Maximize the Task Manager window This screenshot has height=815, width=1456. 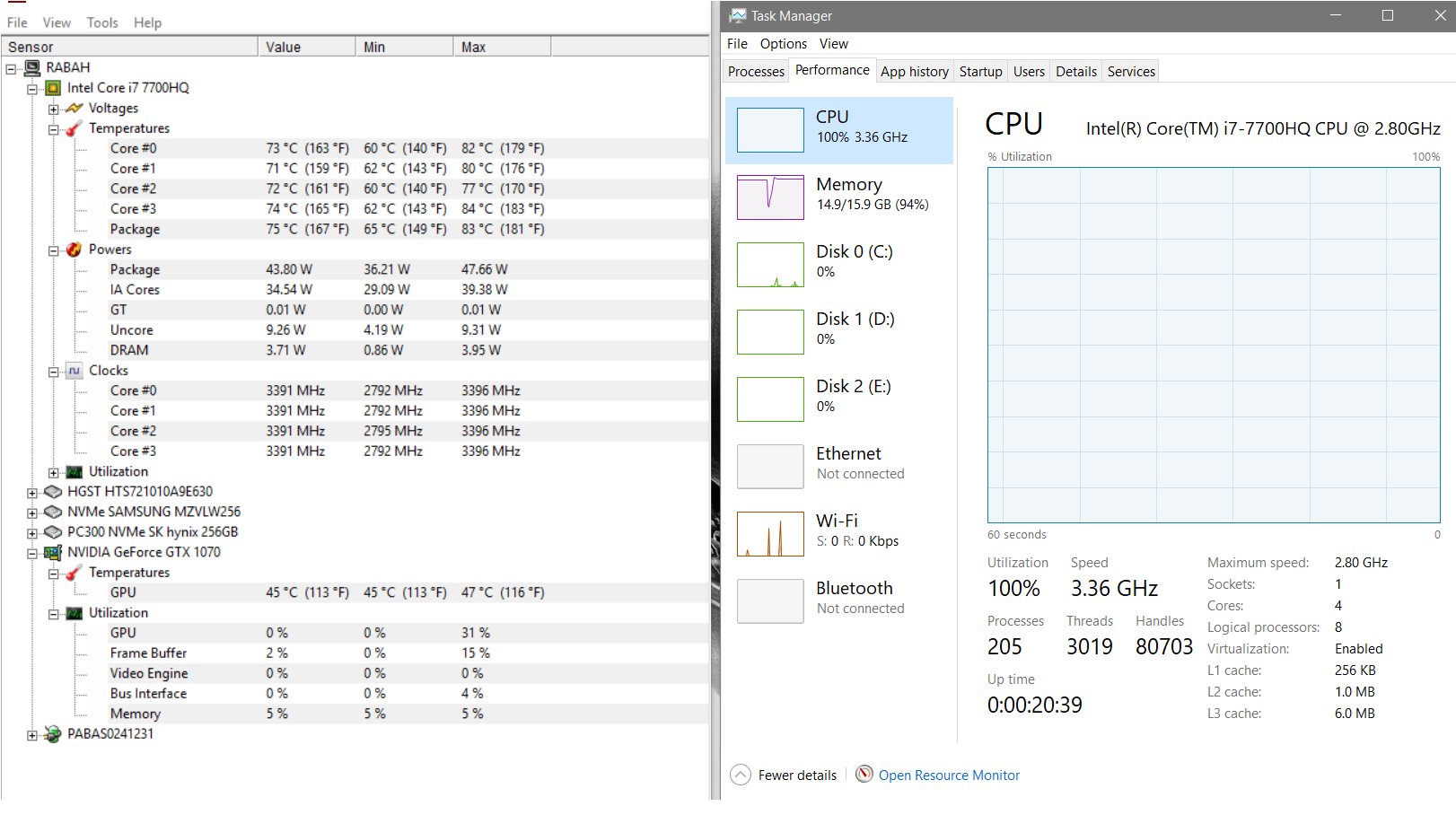pyautogui.click(x=1387, y=15)
